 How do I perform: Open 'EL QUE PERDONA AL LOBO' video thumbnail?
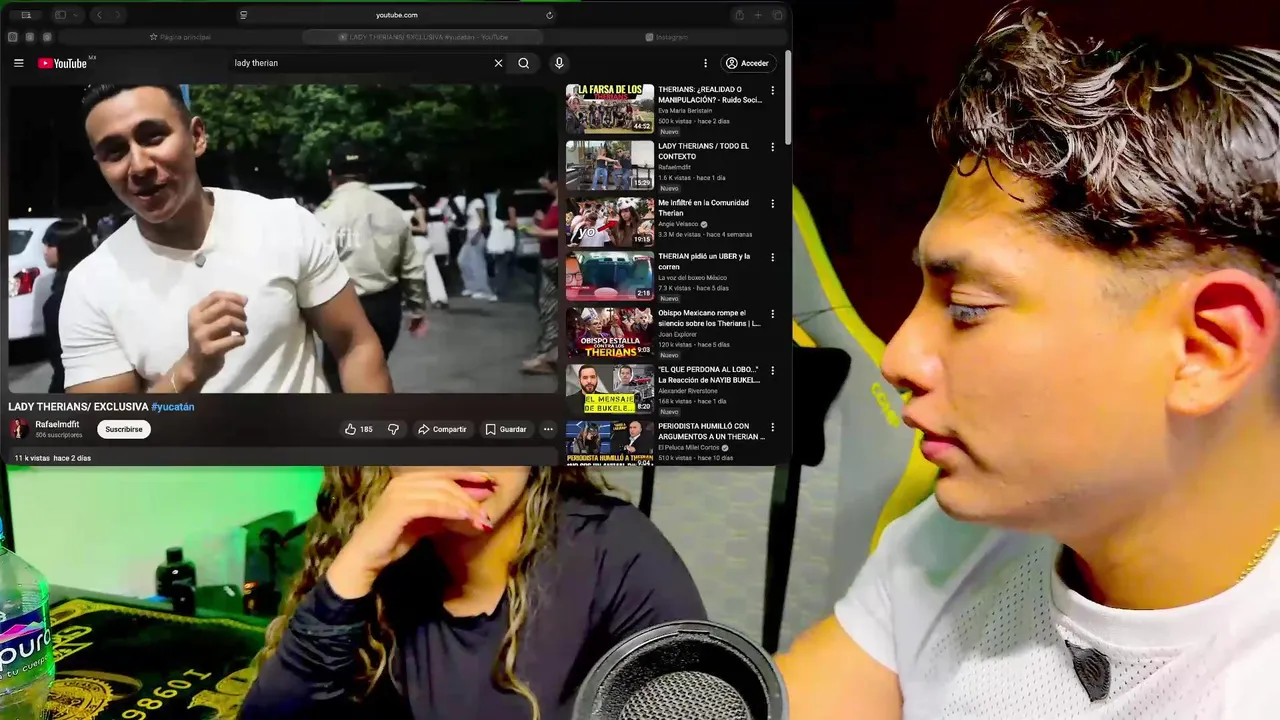click(x=610, y=389)
